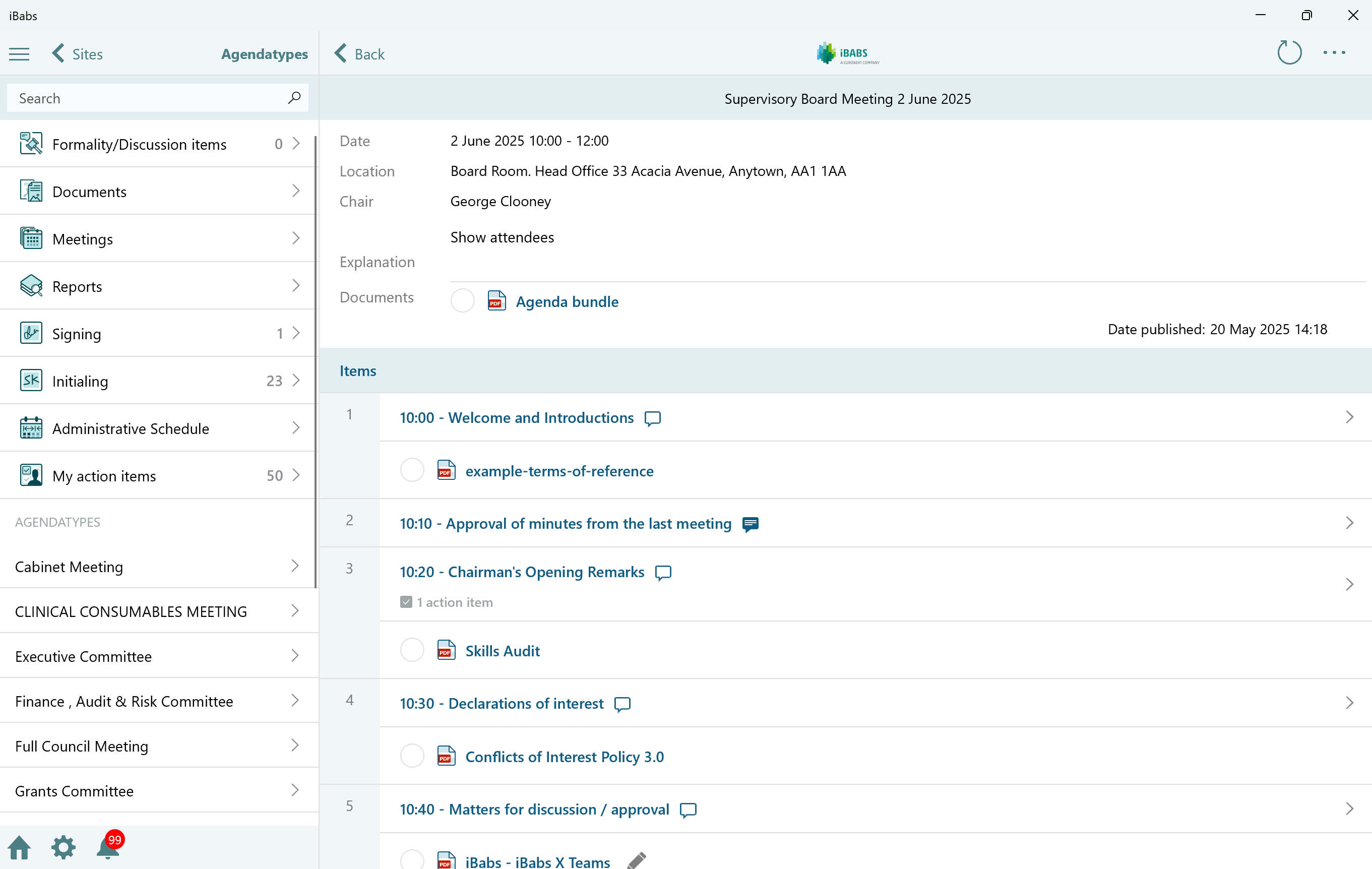Open the Agenda bundle document link

[567, 301]
